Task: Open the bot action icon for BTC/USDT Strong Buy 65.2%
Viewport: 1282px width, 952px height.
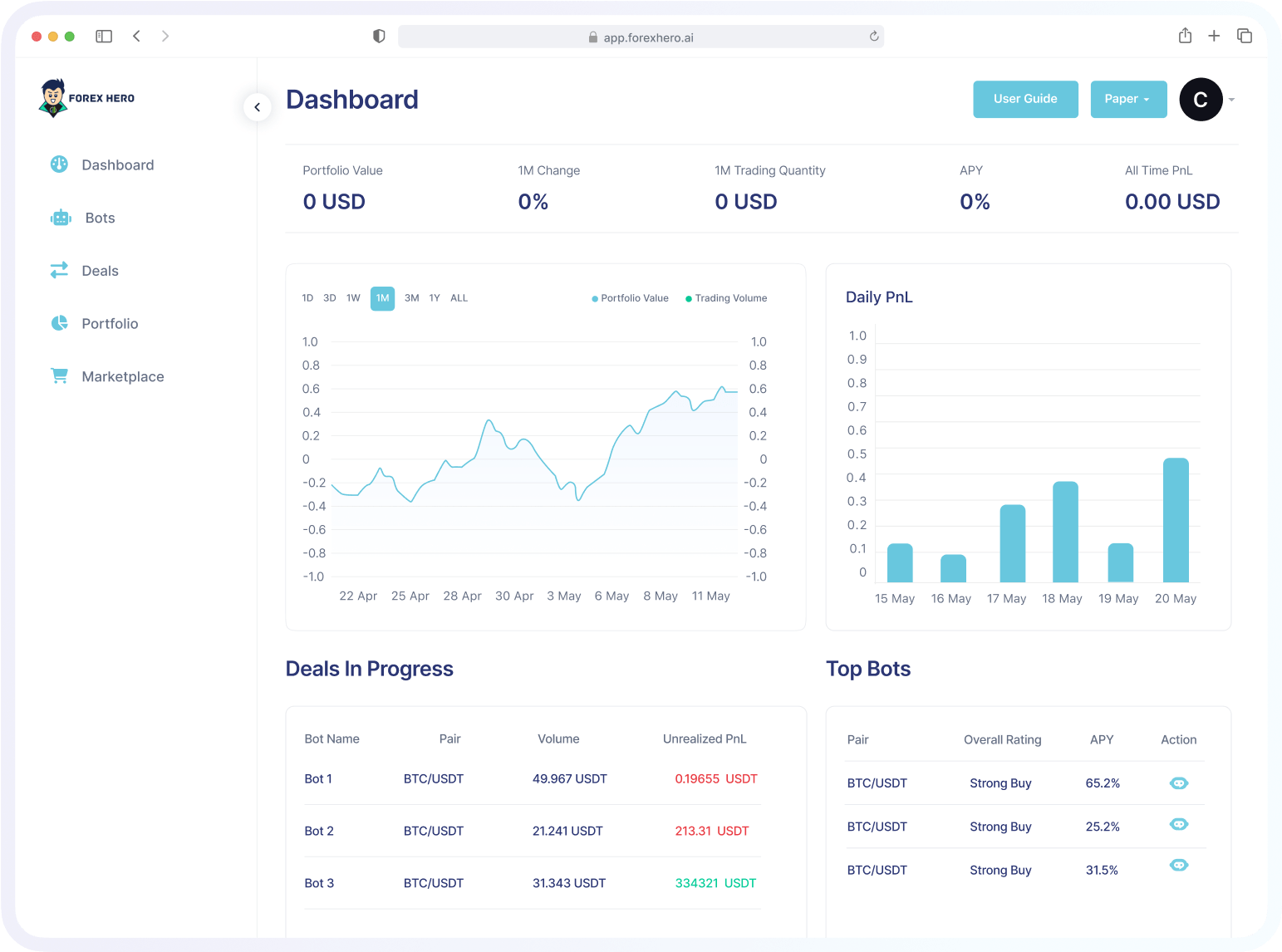Action: click(x=1179, y=783)
